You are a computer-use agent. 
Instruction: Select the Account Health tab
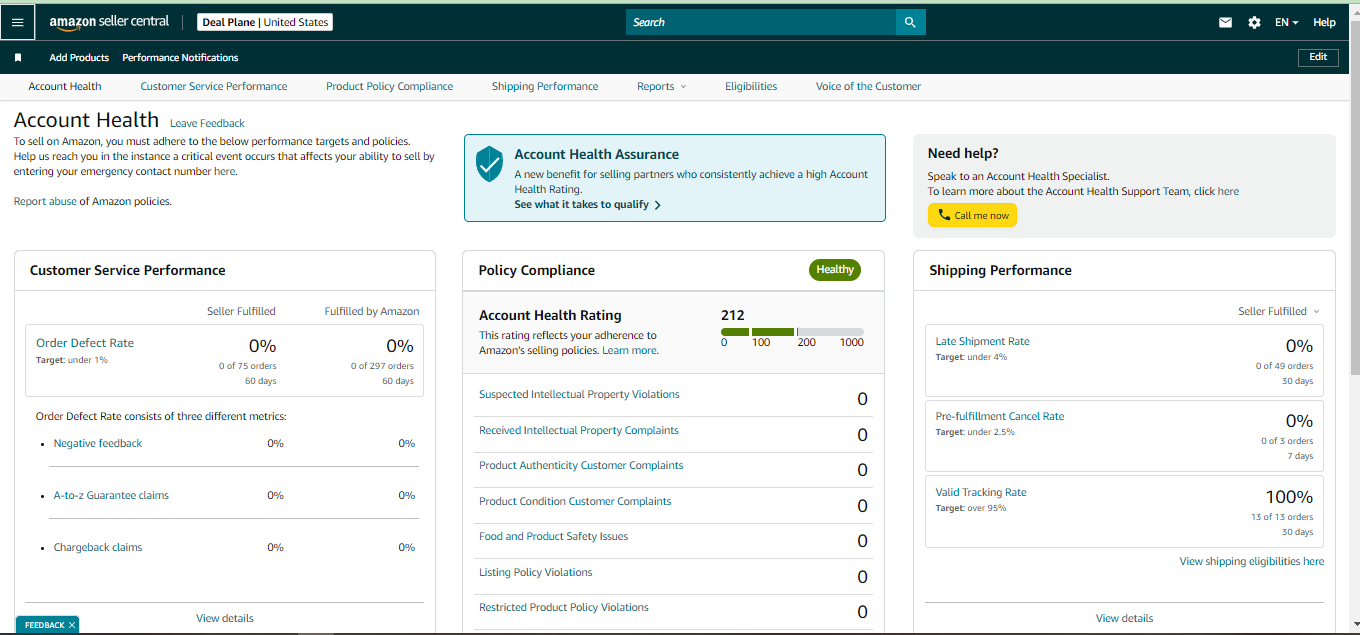coord(65,87)
